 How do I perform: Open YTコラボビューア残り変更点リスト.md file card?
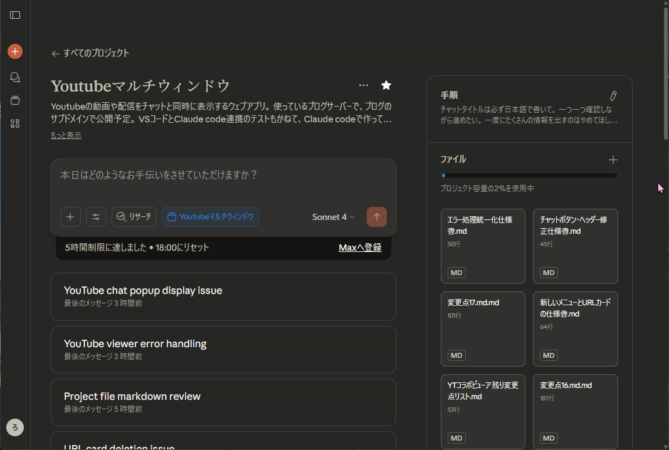(x=483, y=412)
